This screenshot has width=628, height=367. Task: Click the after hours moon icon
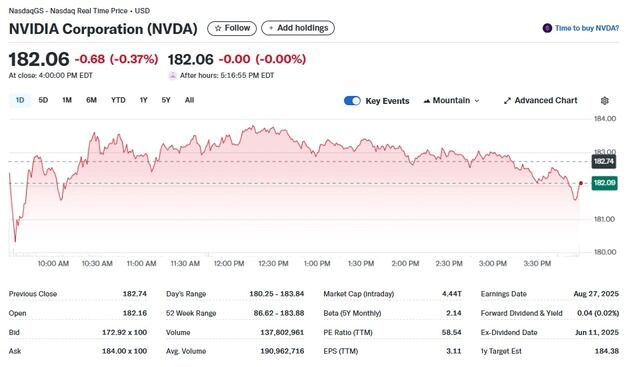(x=172, y=75)
